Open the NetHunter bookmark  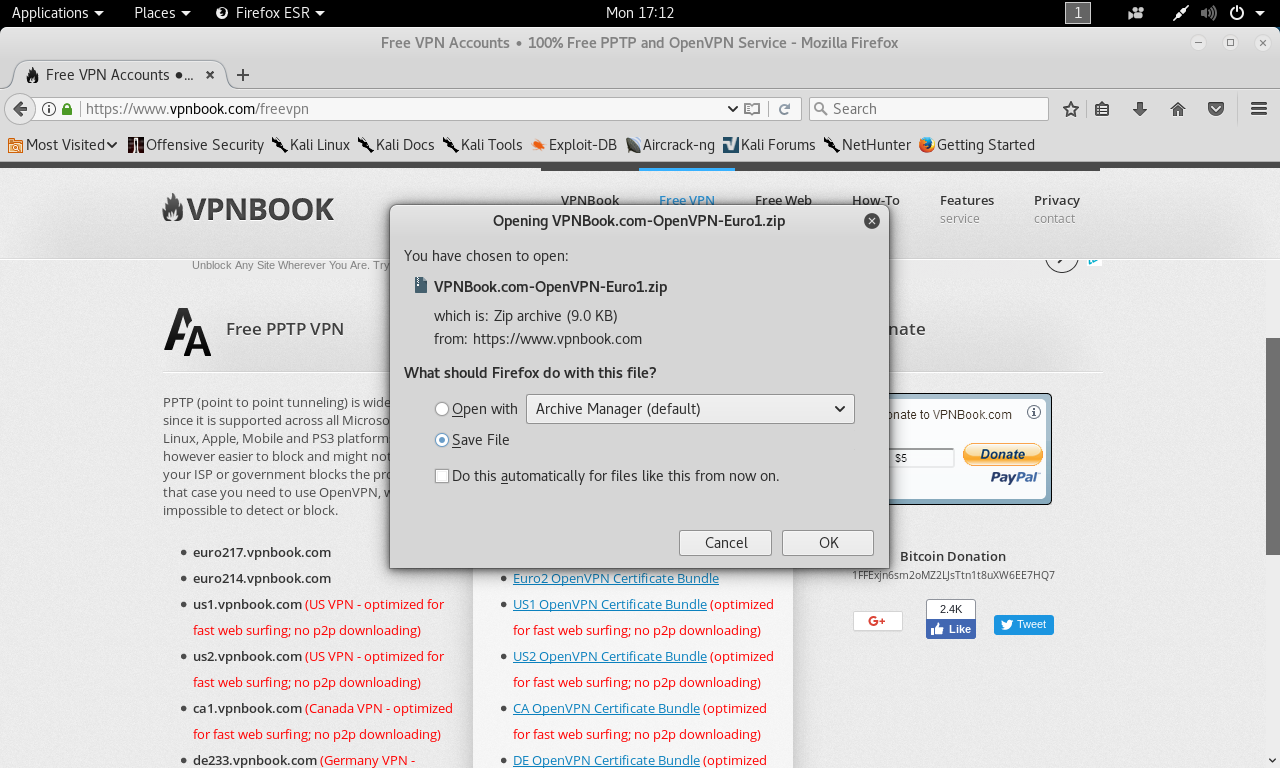point(867,145)
